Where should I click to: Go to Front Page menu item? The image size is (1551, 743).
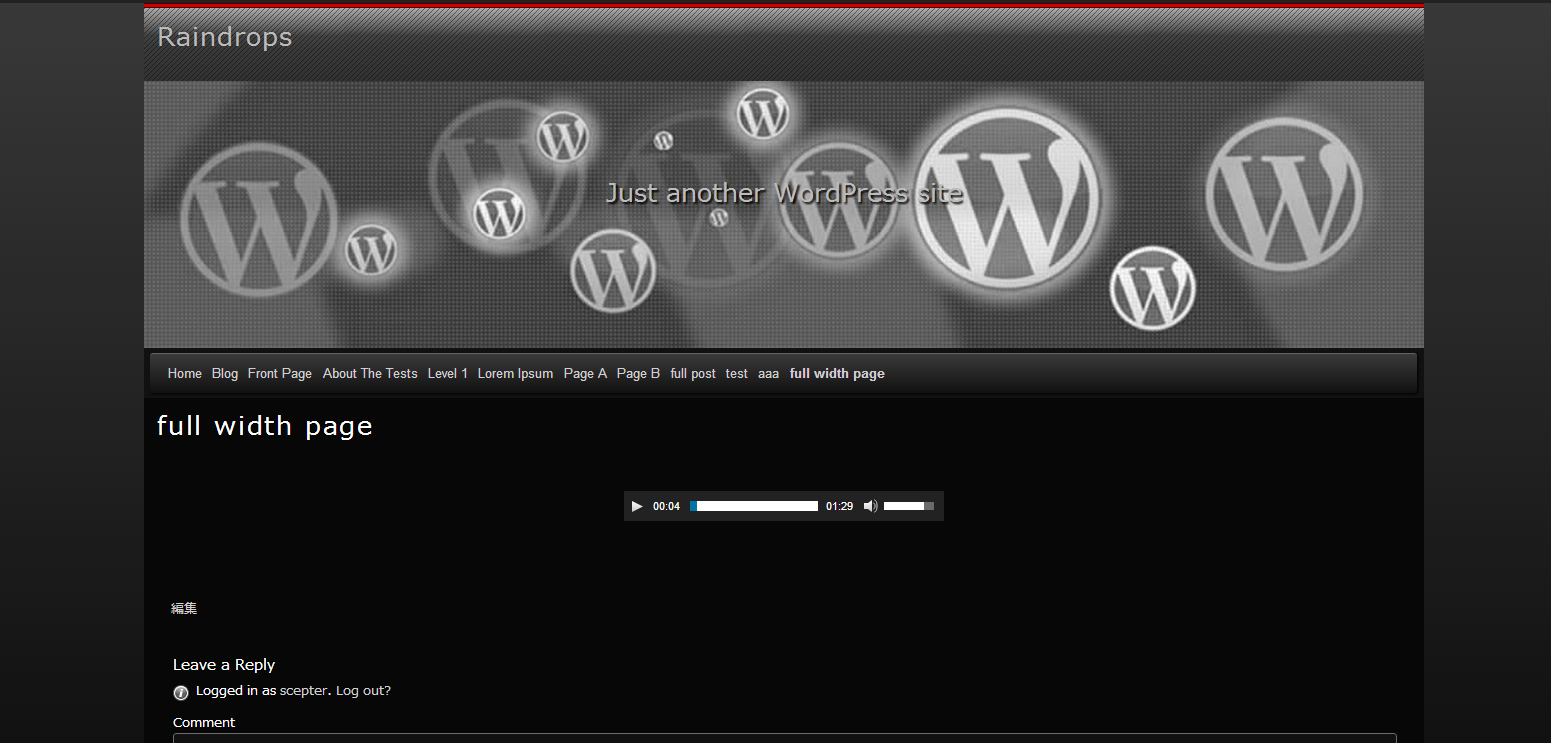click(x=280, y=373)
